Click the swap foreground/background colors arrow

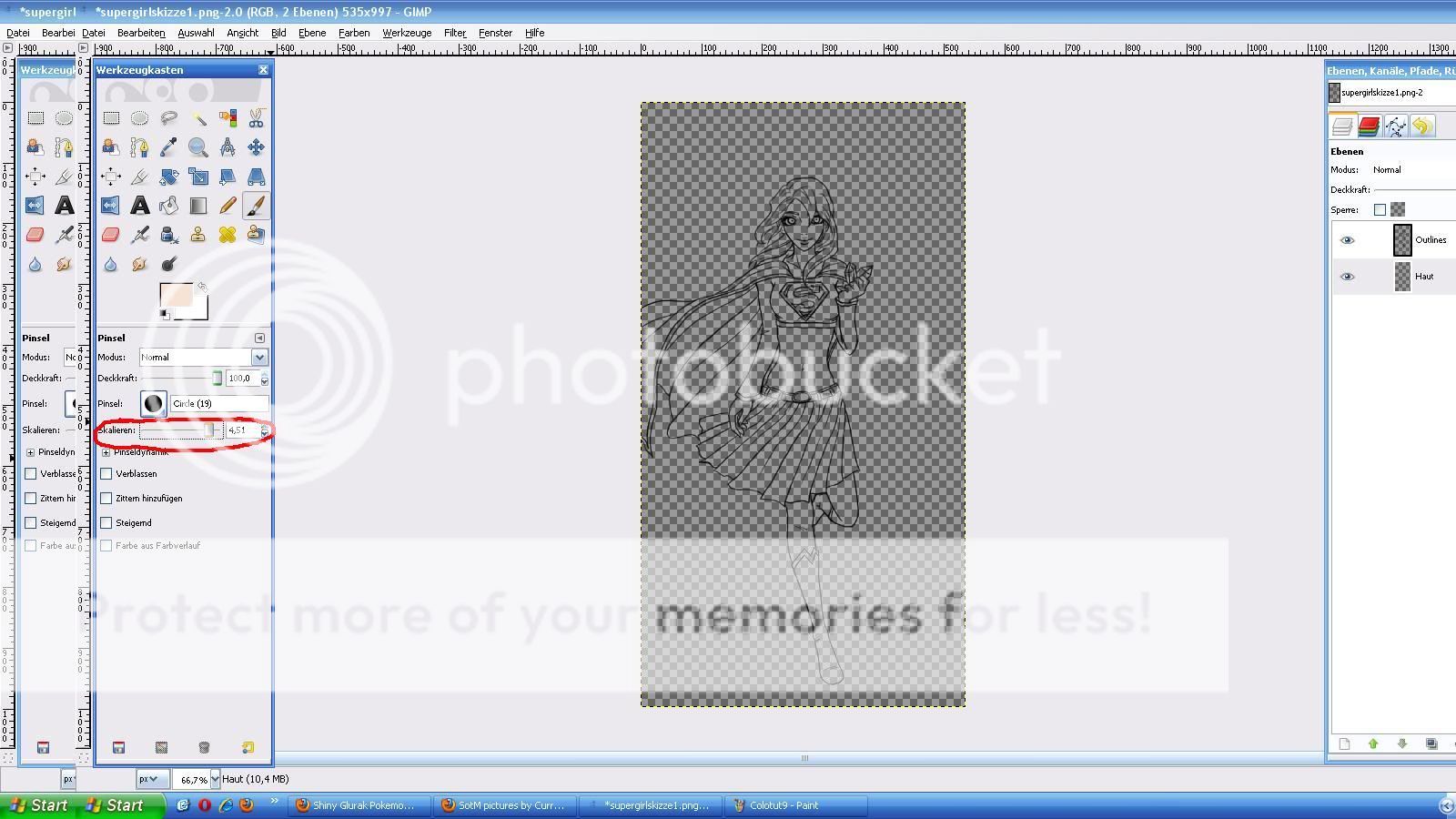point(202,287)
